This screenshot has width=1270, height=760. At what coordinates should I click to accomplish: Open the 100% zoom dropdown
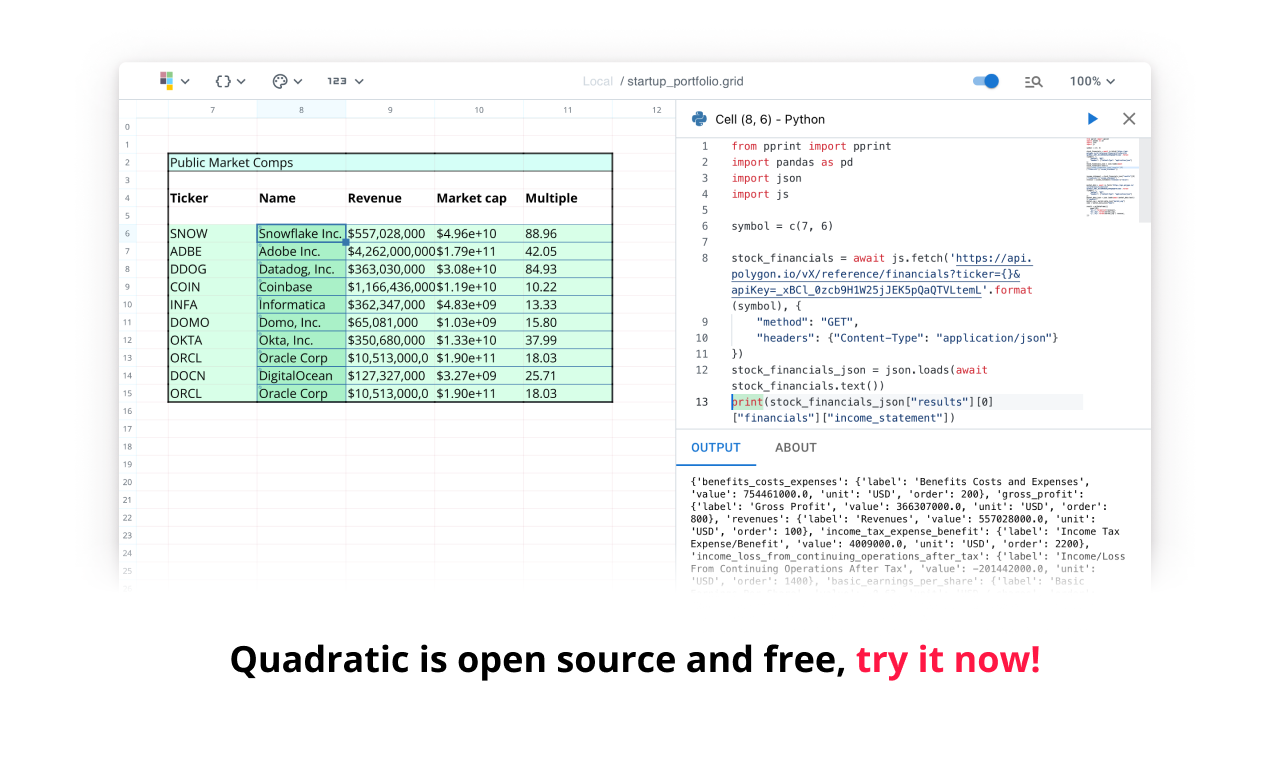(x=1092, y=81)
